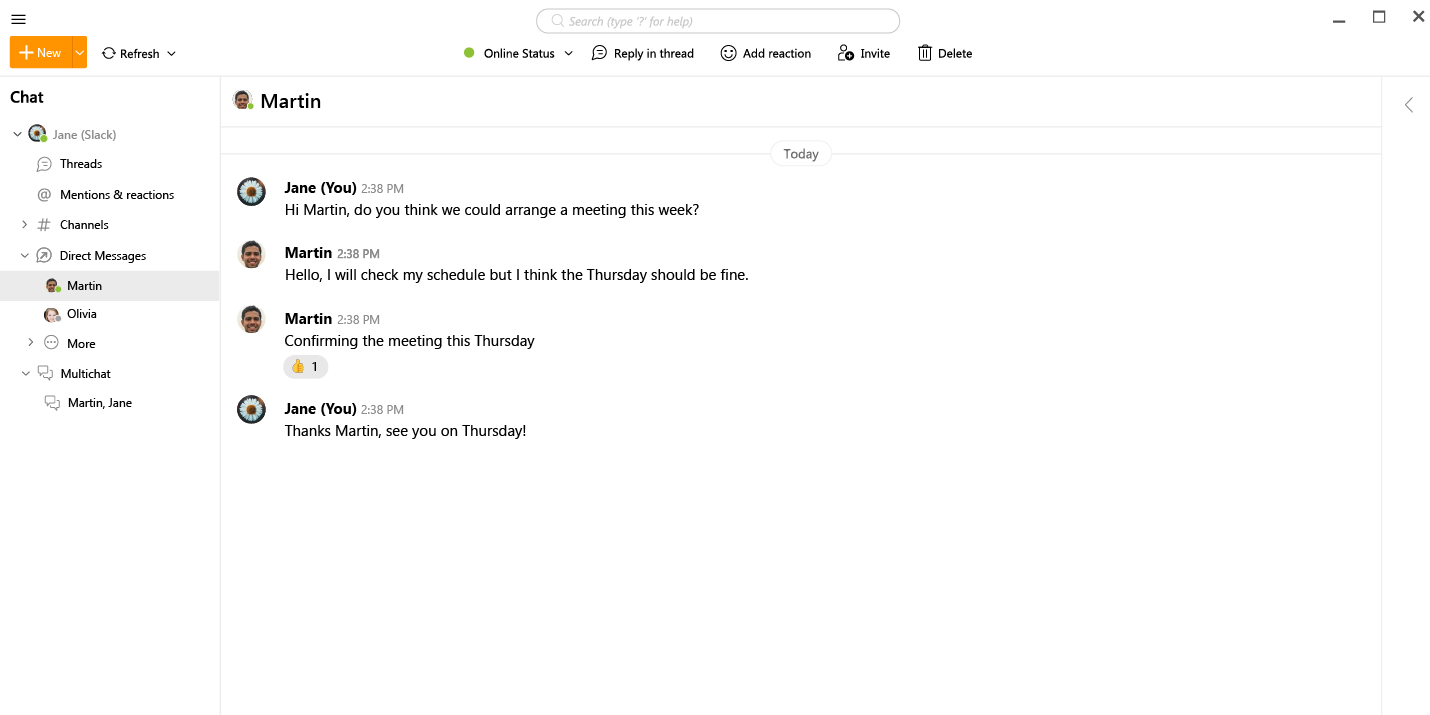Viewport: 1430px width, 715px height.
Task: Click the Reply in thread icon
Action: point(600,53)
